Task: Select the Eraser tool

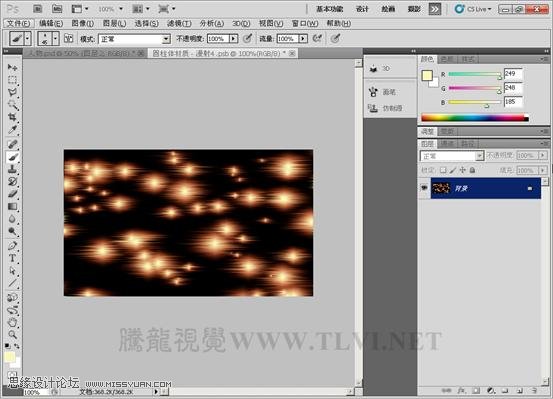Action: coord(13,194)
